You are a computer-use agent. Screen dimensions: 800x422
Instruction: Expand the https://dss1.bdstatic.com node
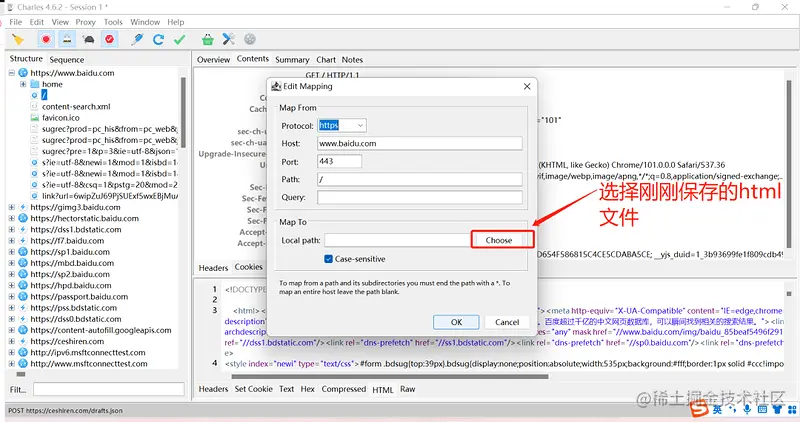click(11, 230)
